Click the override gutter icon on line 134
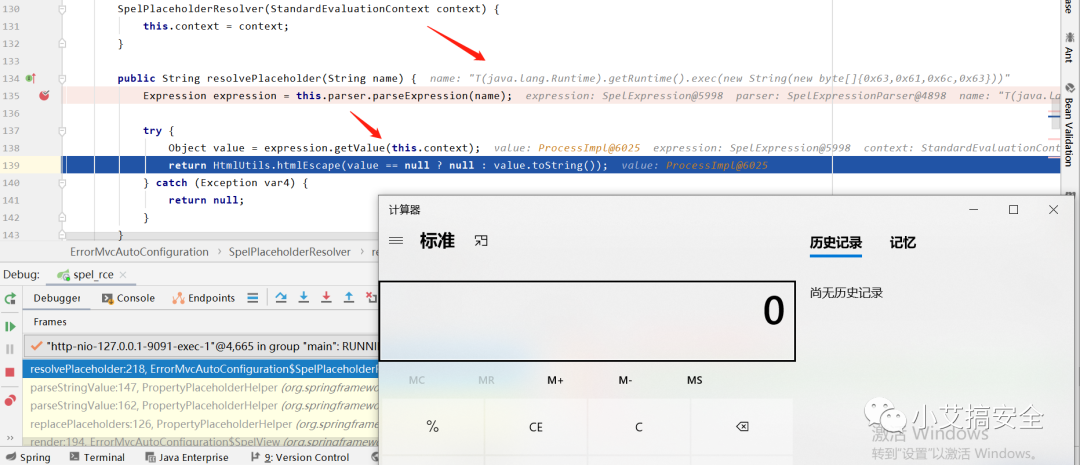 point(30,79)
